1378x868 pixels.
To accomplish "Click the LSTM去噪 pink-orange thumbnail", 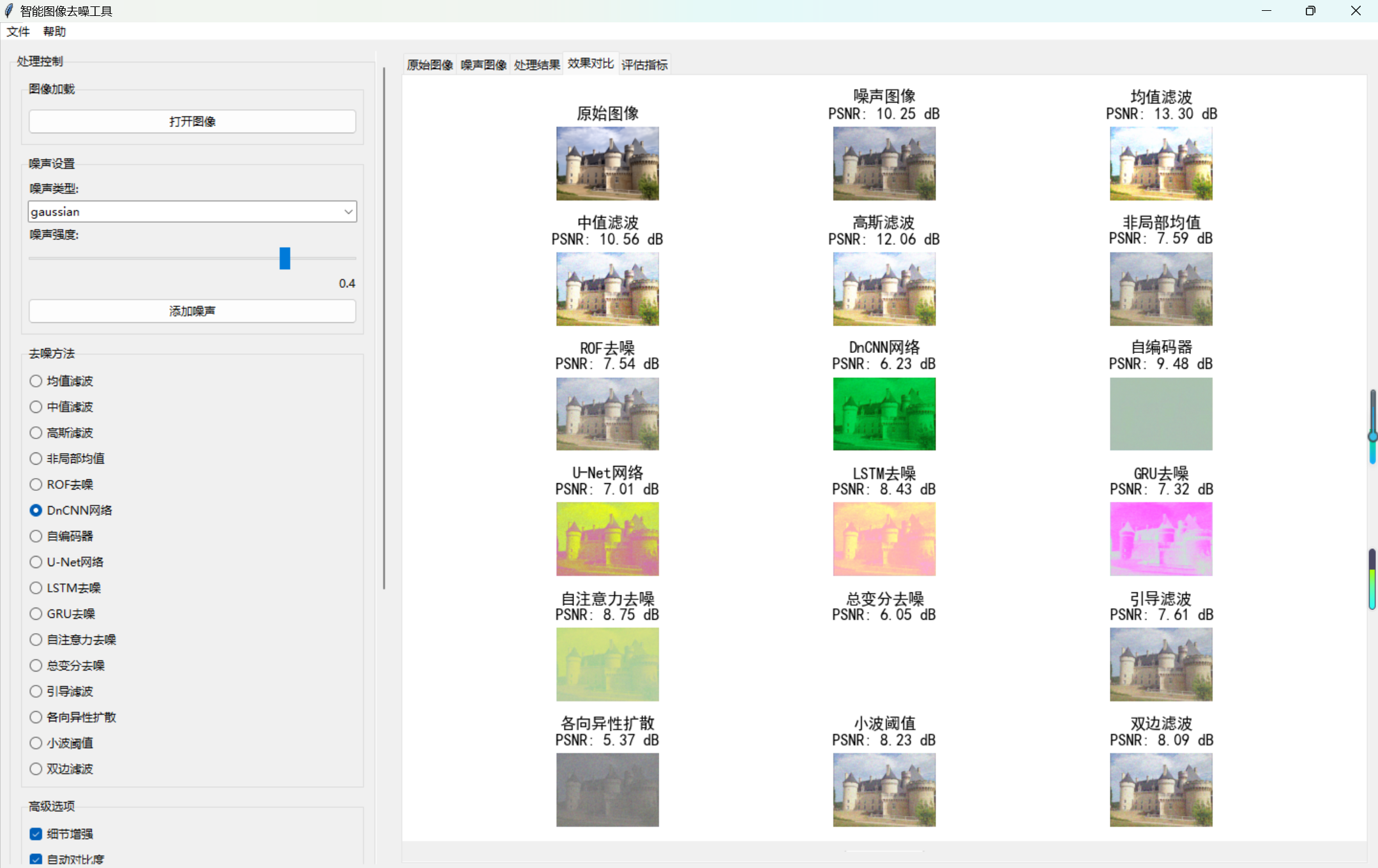I will pyautogui.click(x=884, y=539).
